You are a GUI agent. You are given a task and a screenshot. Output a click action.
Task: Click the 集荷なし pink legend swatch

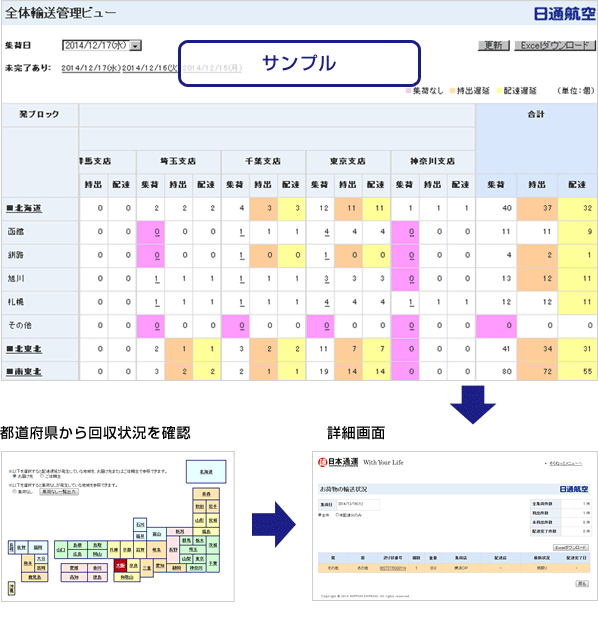pyautogui.click(x=408, y=91)
